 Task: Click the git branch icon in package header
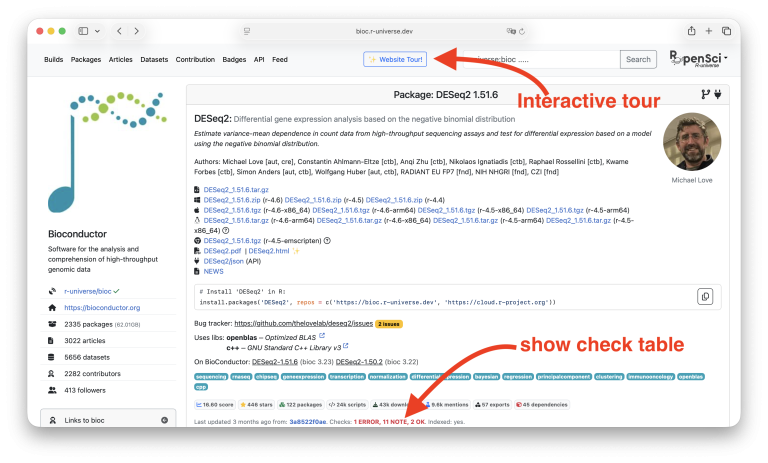tap(703, 97)
